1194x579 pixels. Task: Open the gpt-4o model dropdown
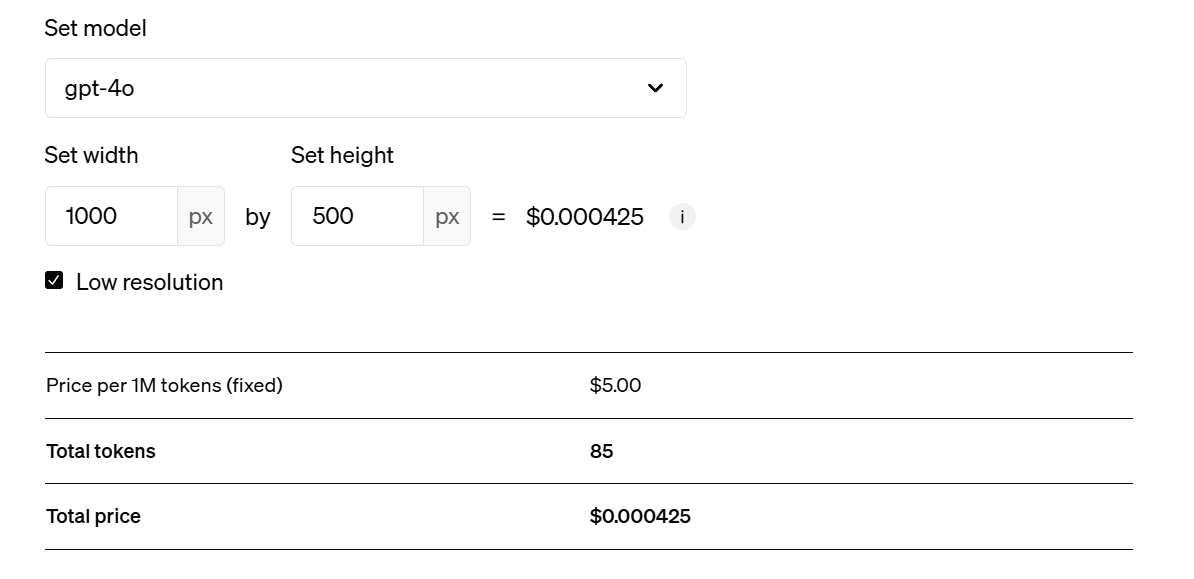366,88
